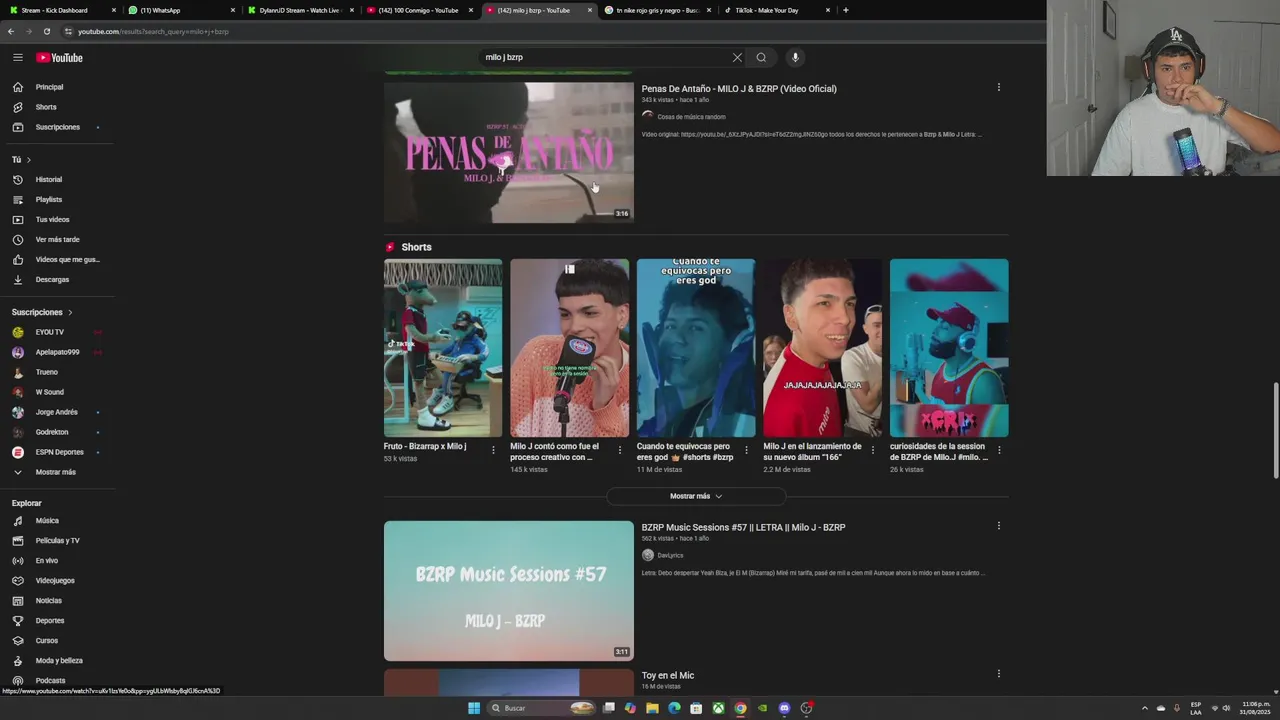Screen dimensions: 1280x720
Task: Switch to WhatsApp browser tab
Action: click(178, 10)
